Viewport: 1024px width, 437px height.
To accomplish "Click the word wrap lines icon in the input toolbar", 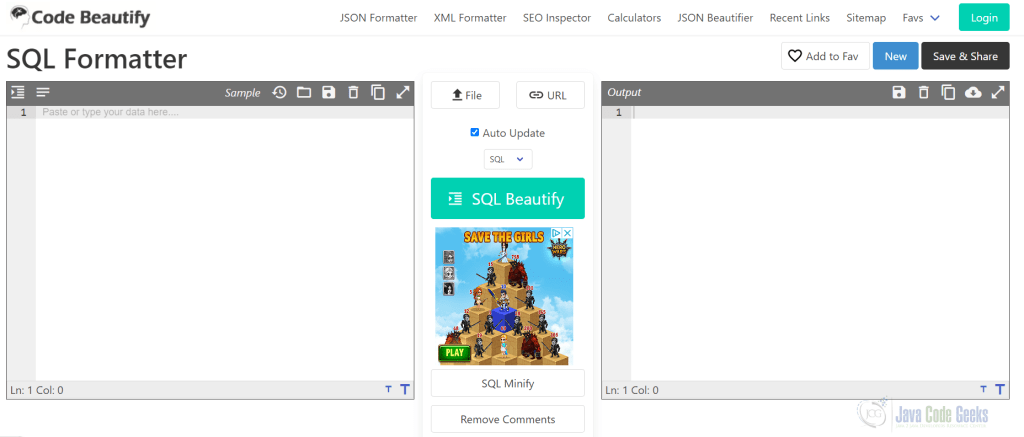I will click(43, 93).
